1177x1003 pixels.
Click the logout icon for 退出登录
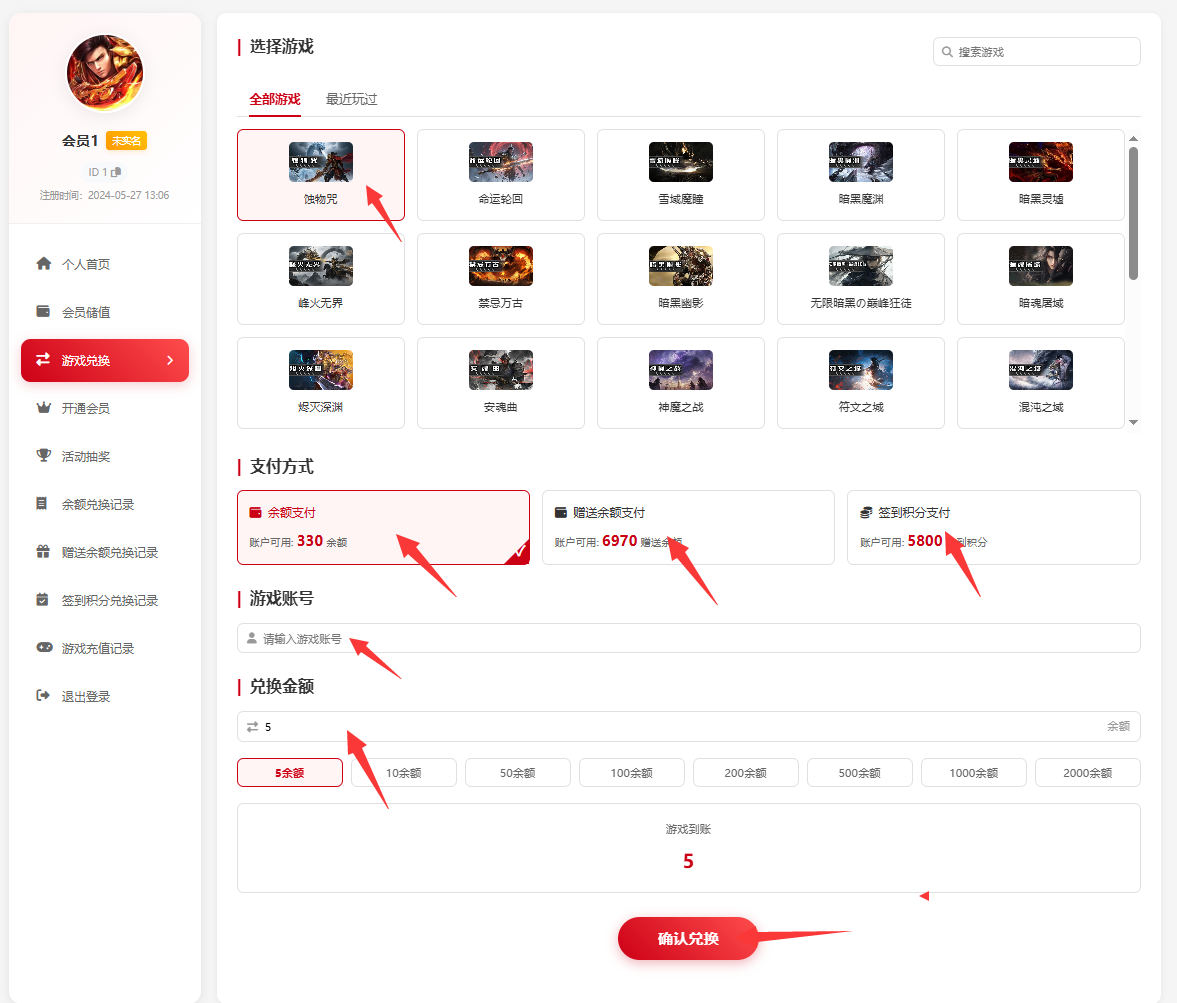(43, 696)
